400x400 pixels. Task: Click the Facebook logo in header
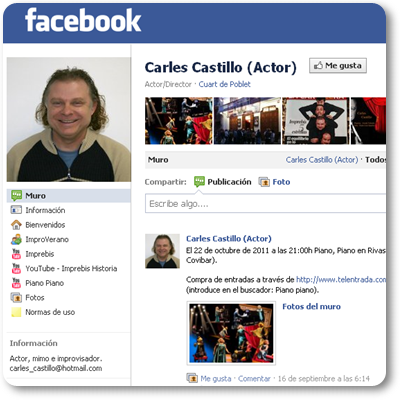click(83, 20)
